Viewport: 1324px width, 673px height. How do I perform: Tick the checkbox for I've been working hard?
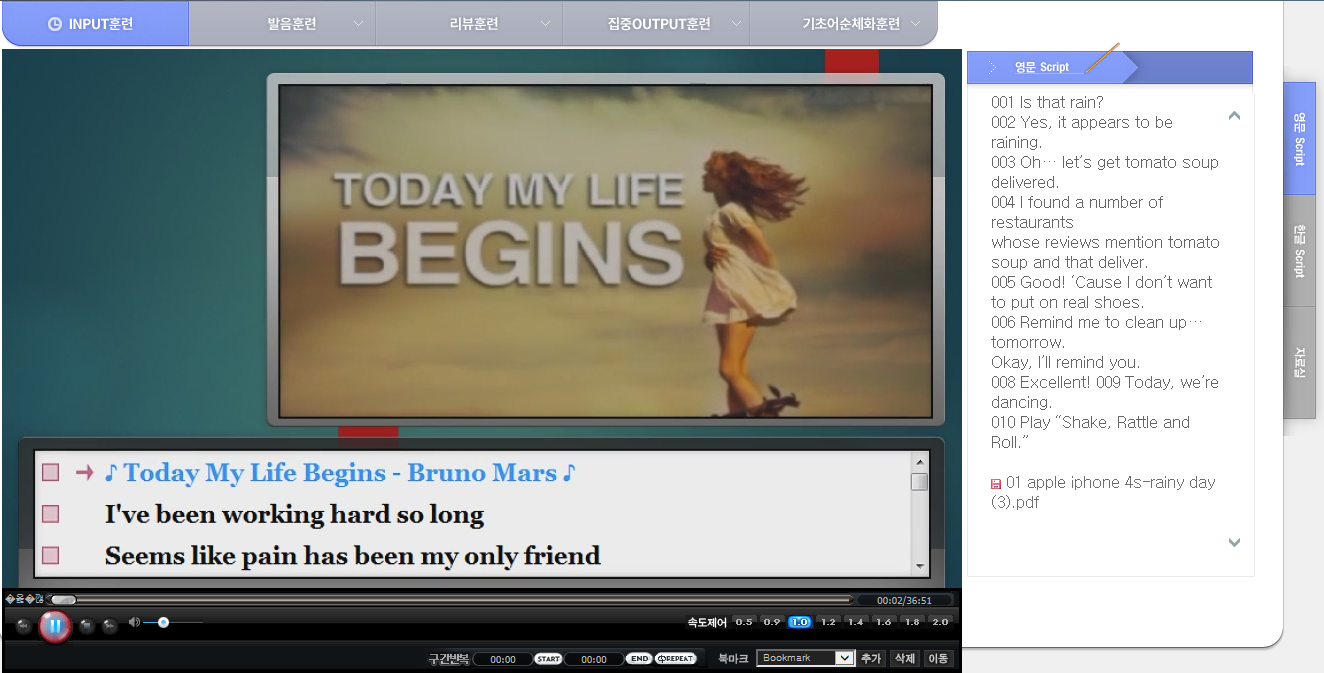pyautogui.click(x=51, y=514)
